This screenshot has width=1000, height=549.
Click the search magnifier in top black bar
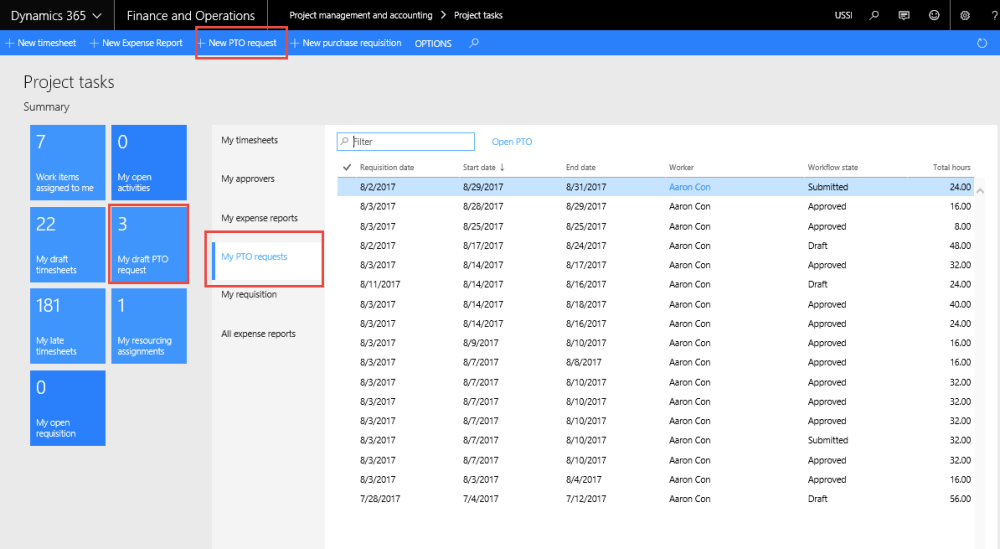click(875, 15)
